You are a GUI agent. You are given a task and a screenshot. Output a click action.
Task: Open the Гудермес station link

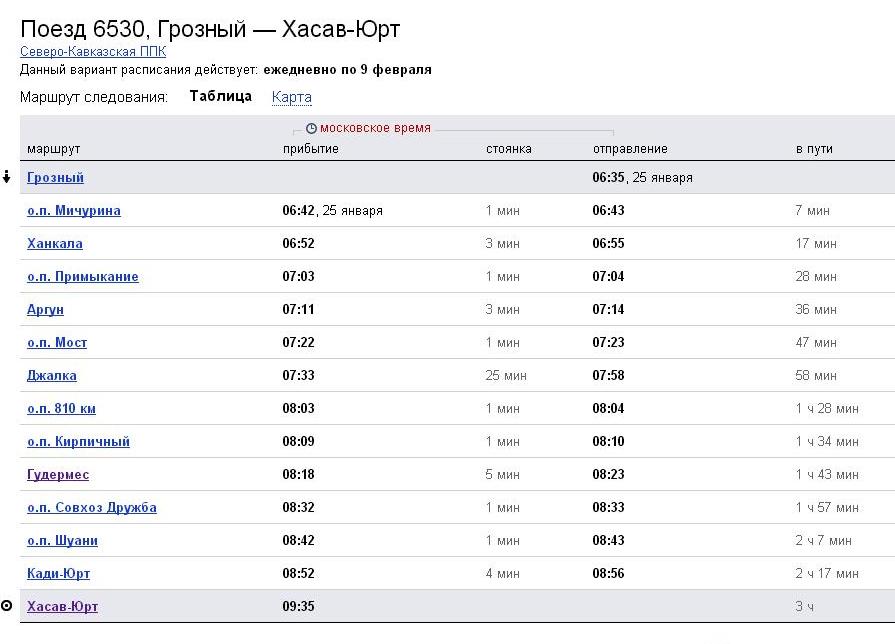pos(58,475)
